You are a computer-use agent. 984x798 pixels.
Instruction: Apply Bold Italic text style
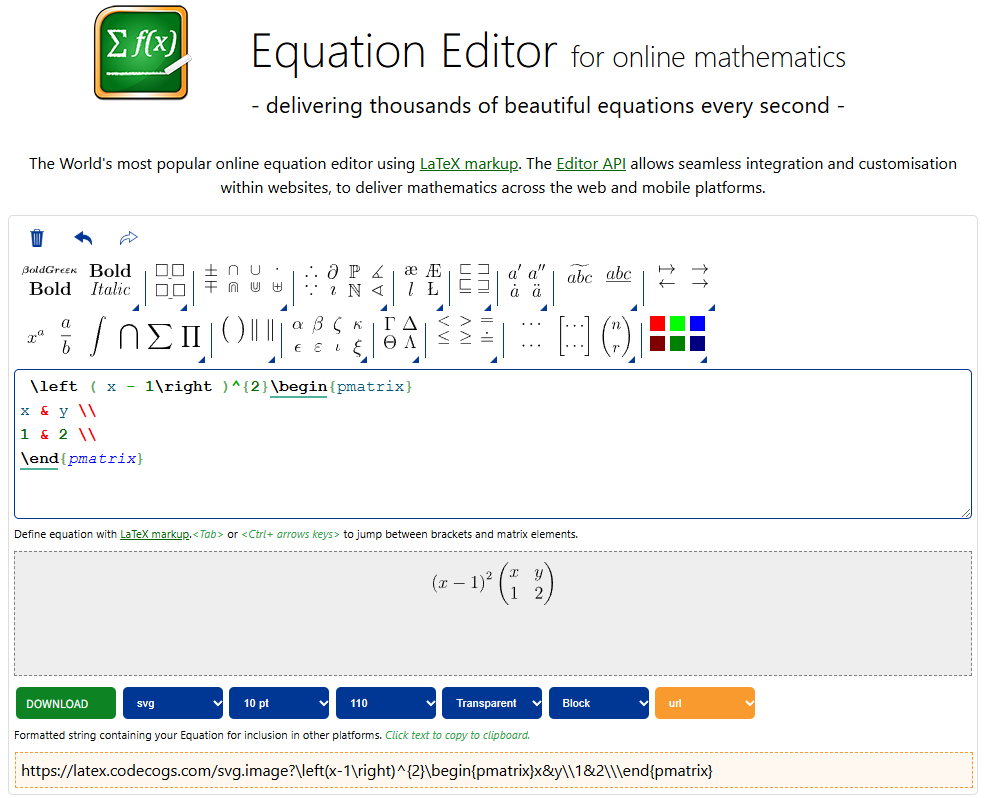110,280
